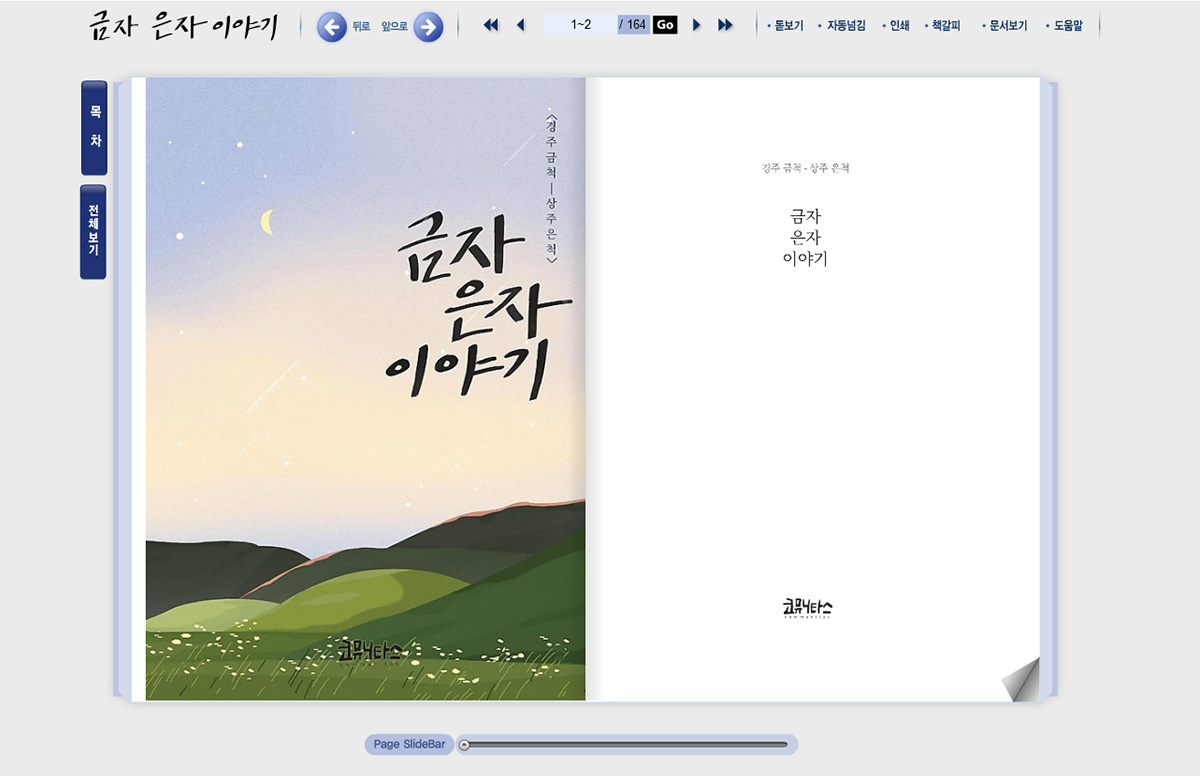Image resolution: width=1200 pixels, height=776 pixels.
Task: Click the forward (앞으로) arrow button
Action: (x=428, y=27)
